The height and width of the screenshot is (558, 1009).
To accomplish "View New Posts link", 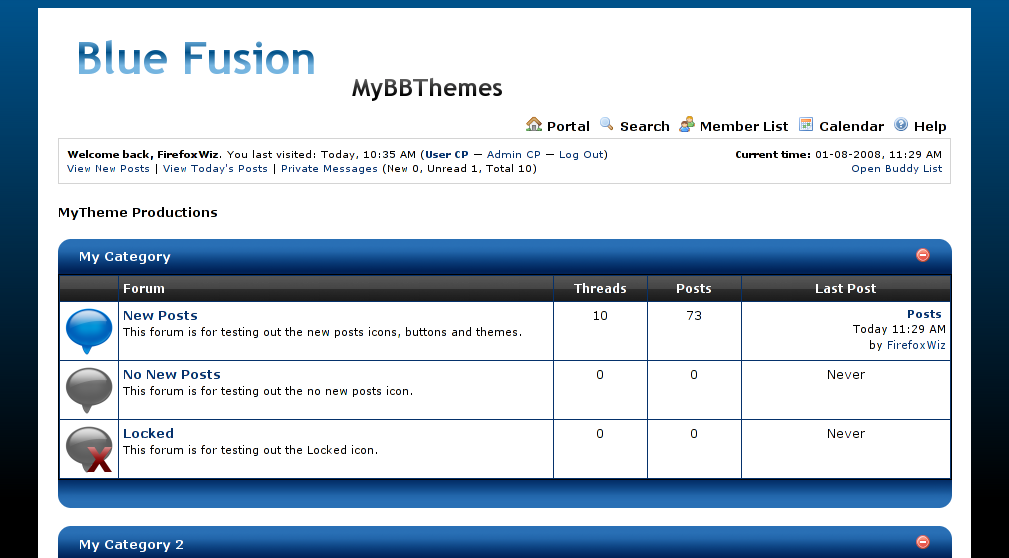I will (x=108, y=169).
